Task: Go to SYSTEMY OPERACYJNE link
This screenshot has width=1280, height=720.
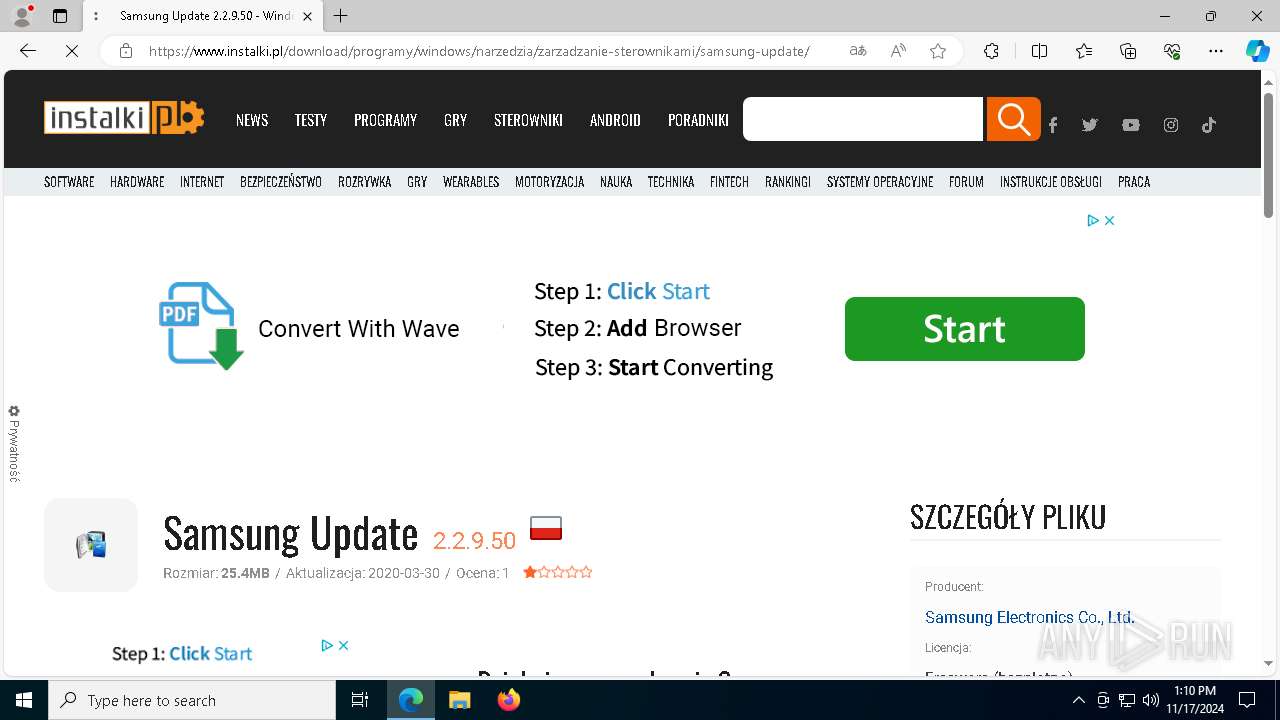Action: point(880,182)
